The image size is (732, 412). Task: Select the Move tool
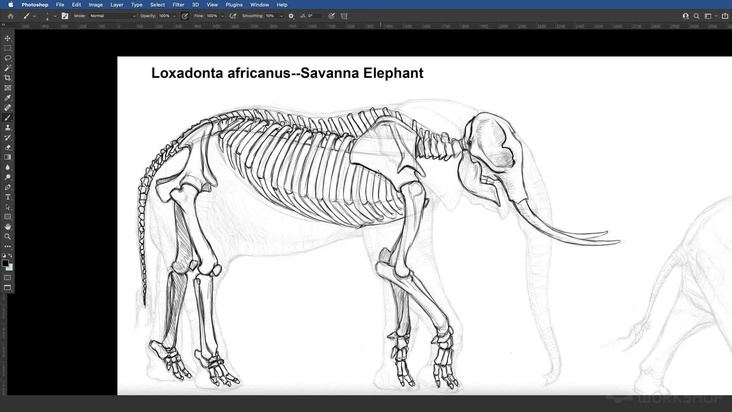coord(7,38)
